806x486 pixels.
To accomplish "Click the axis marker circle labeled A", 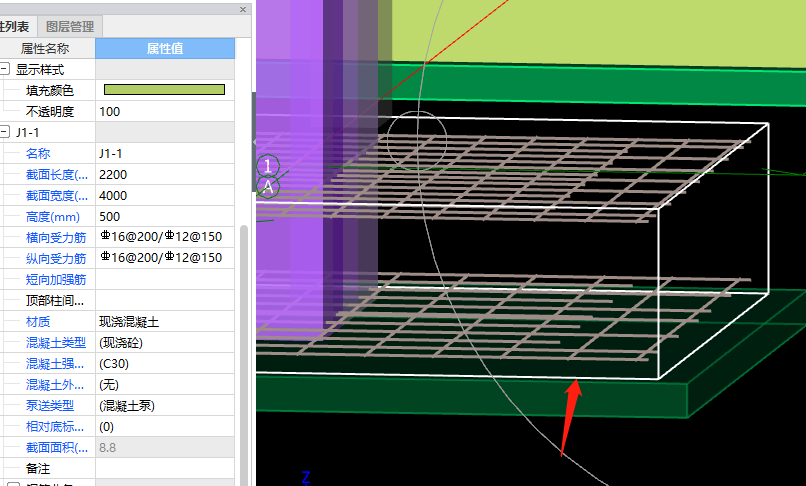I will pyautogui.click(x=268, y=187).
